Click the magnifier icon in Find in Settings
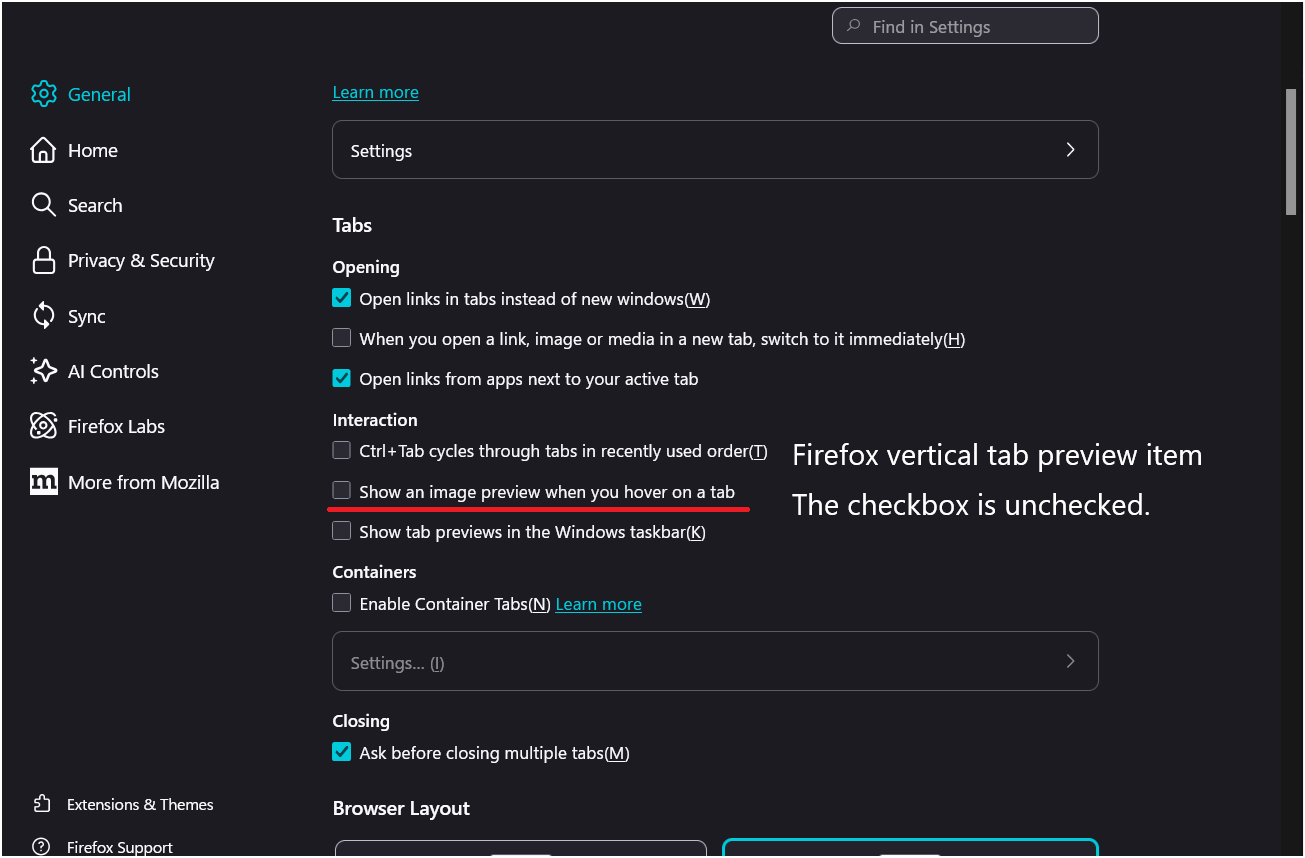 [853, 26]
